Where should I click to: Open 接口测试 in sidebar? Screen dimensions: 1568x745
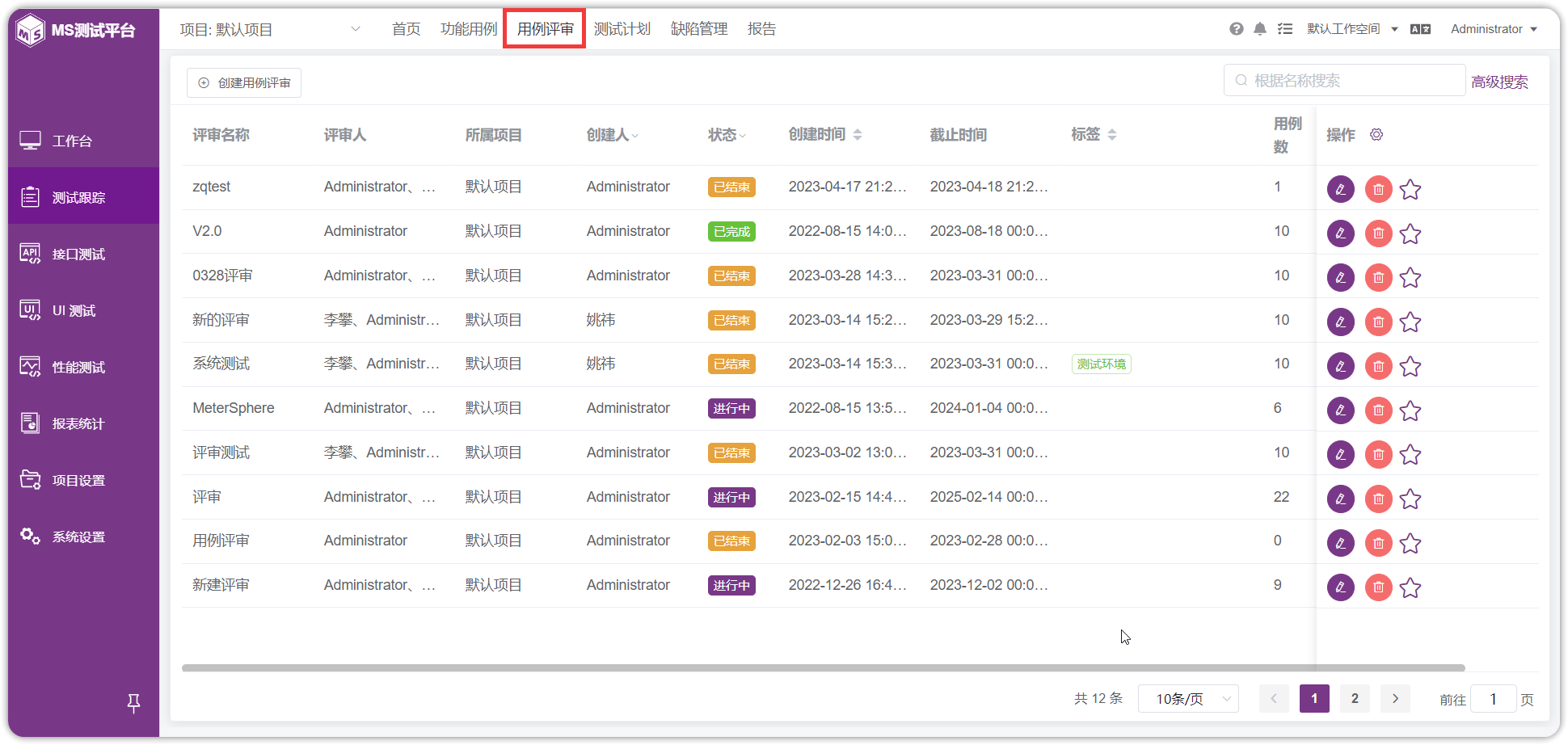pos(83,254)
